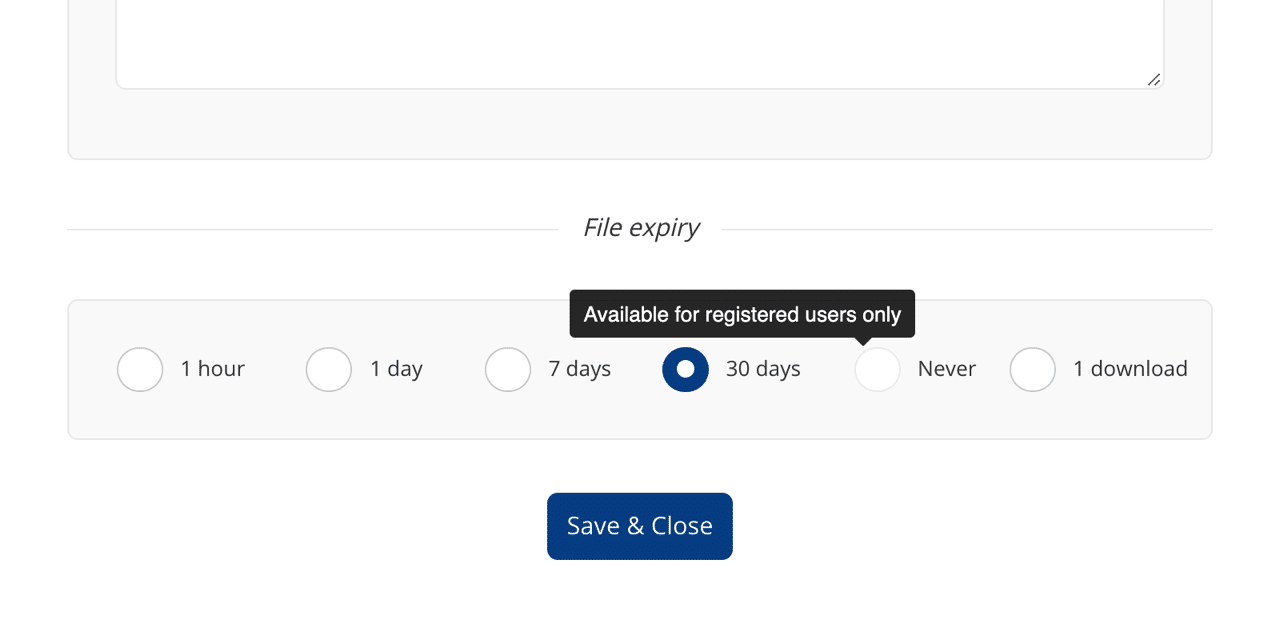The height and width of the screenshot is (640, 1280).
Task: Dismiss the "Available for registered users only" tooltip
Action: click(x=742, y=313)
